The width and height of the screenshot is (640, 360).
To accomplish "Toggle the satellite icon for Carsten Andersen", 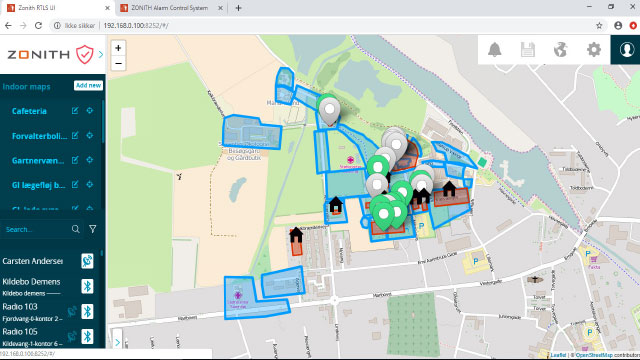I will coord(87,261).
